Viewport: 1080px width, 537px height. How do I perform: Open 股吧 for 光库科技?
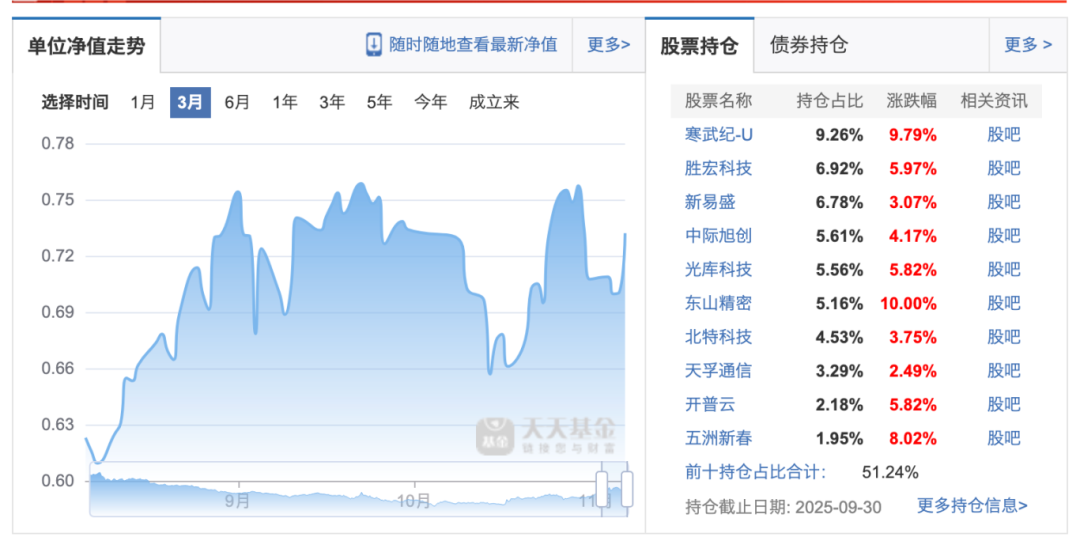click(1004, 270)
